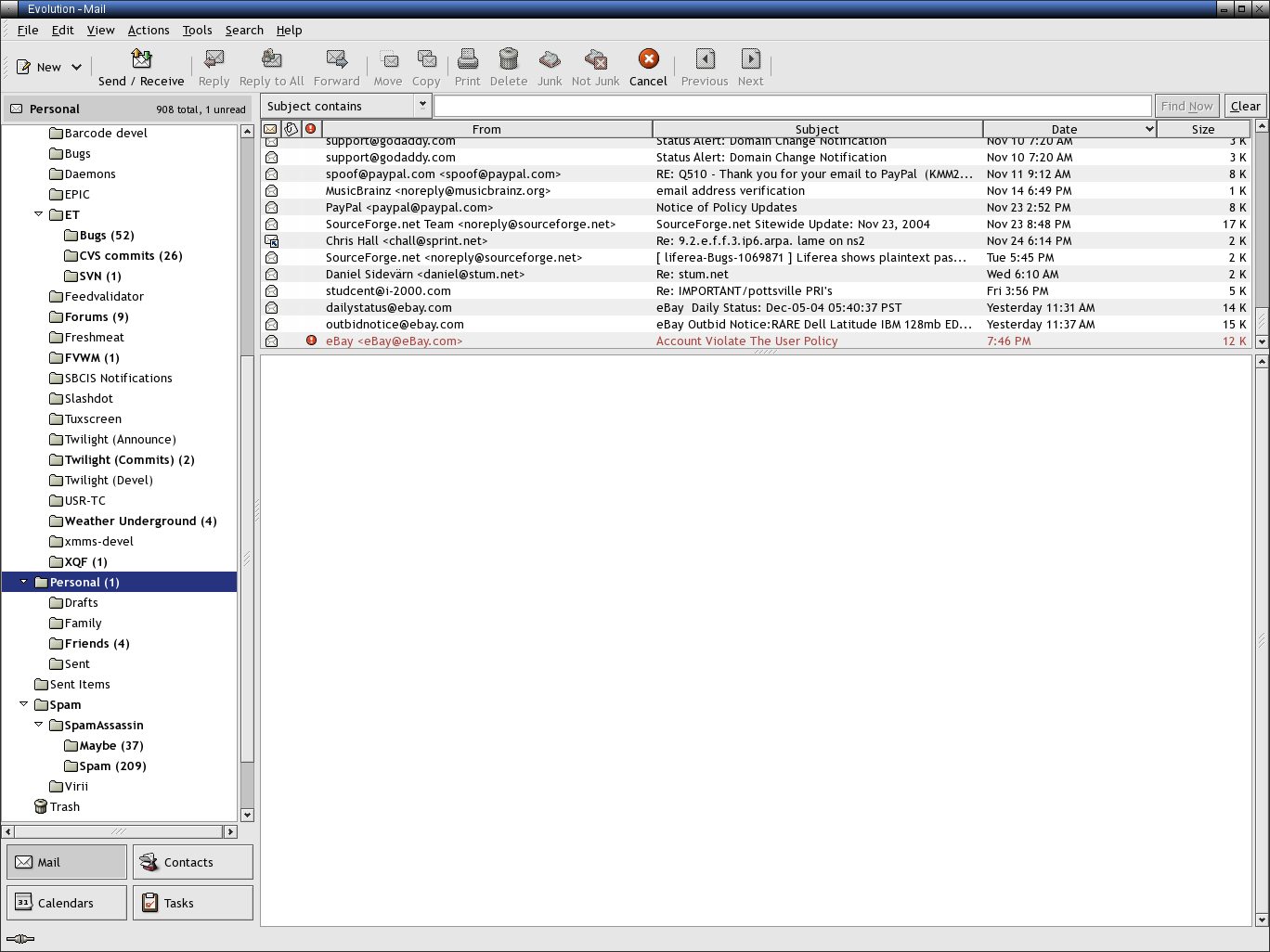Collapse the SpamAssassin folder tree
The width and height of the screenshot is (1270, 952).
point(39,725)
